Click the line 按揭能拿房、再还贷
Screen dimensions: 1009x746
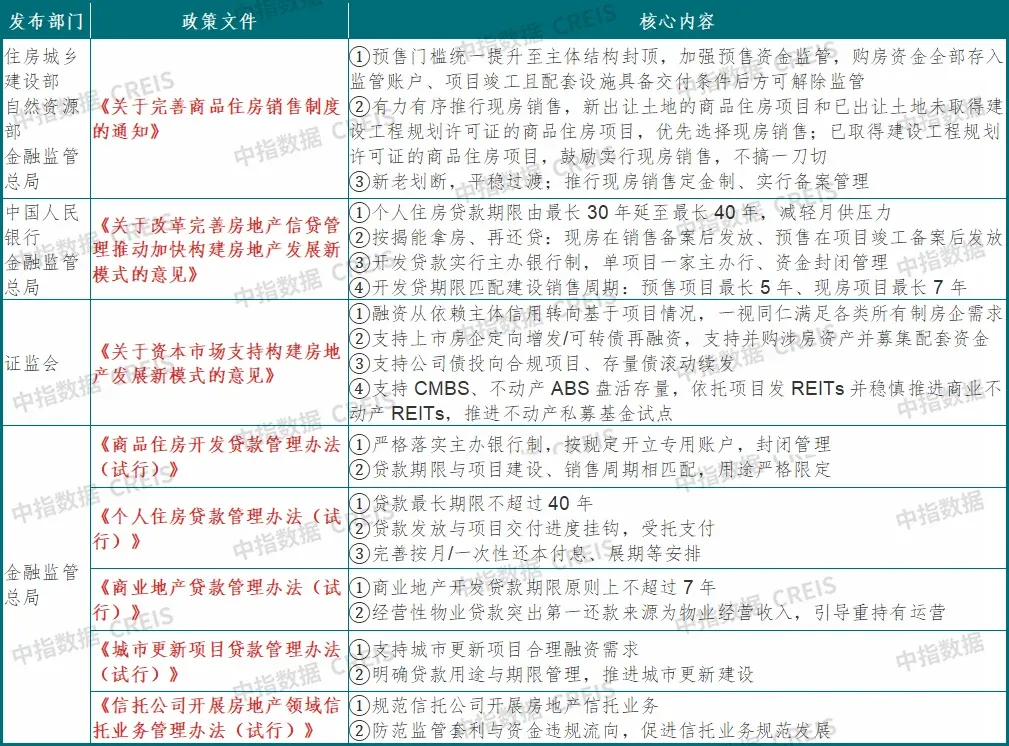pyautogui.click(x=676, y=238)
